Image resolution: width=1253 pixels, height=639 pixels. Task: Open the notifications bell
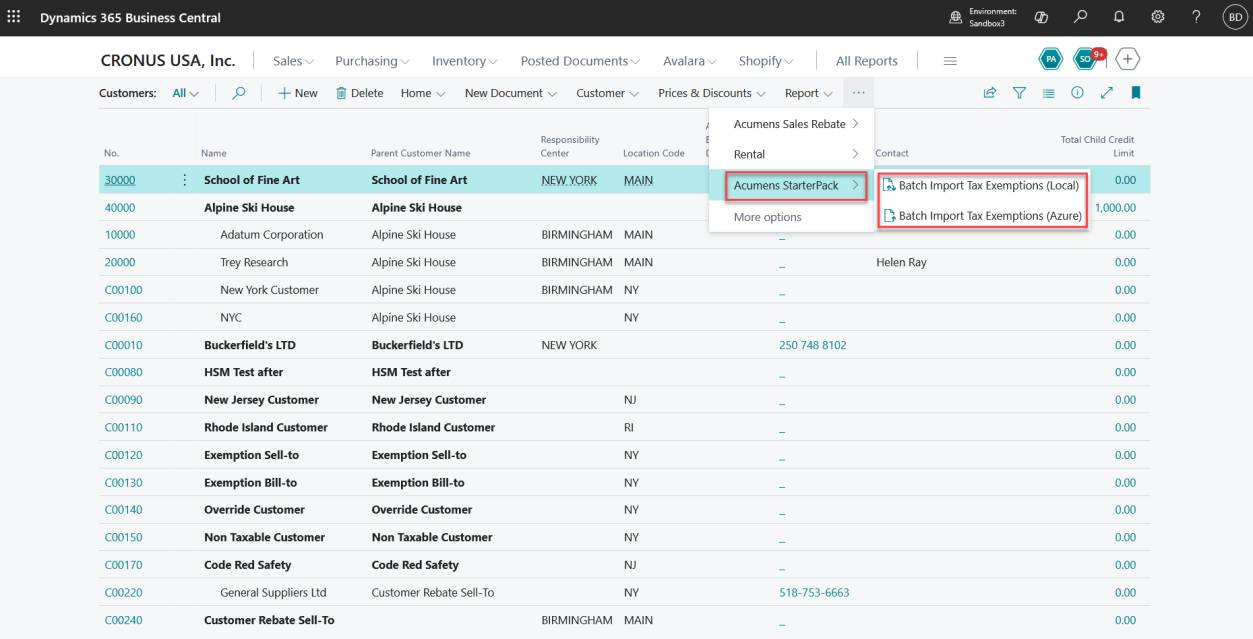point(1120,17)
